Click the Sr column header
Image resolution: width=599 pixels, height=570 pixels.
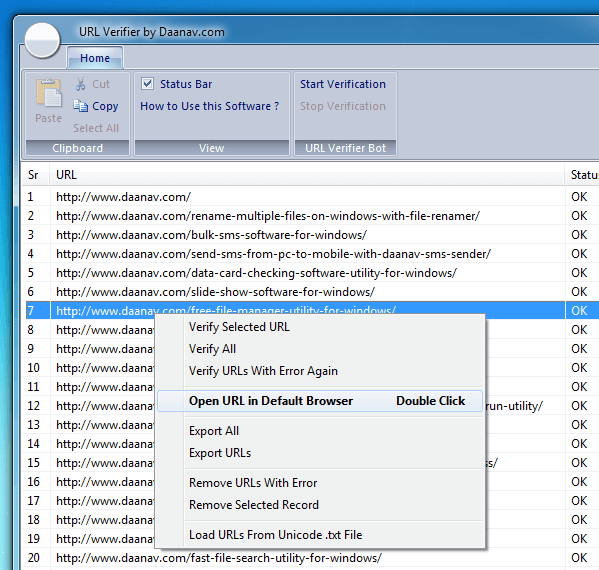[35, 175]
